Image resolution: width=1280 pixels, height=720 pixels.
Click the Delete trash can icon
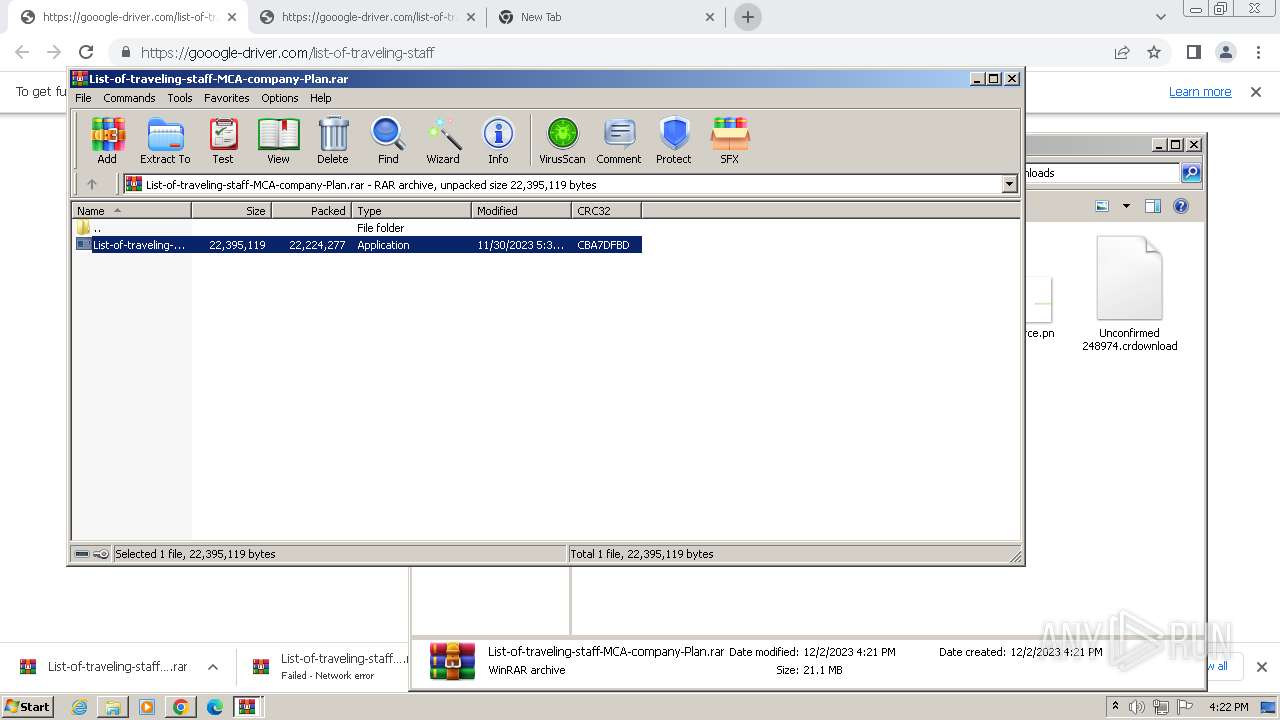333,140
